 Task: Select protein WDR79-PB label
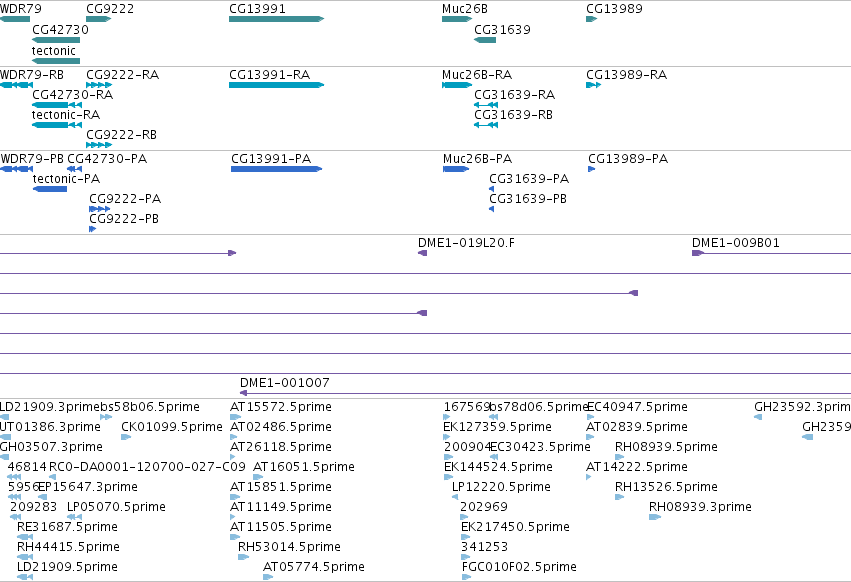[x=32, y=159]
